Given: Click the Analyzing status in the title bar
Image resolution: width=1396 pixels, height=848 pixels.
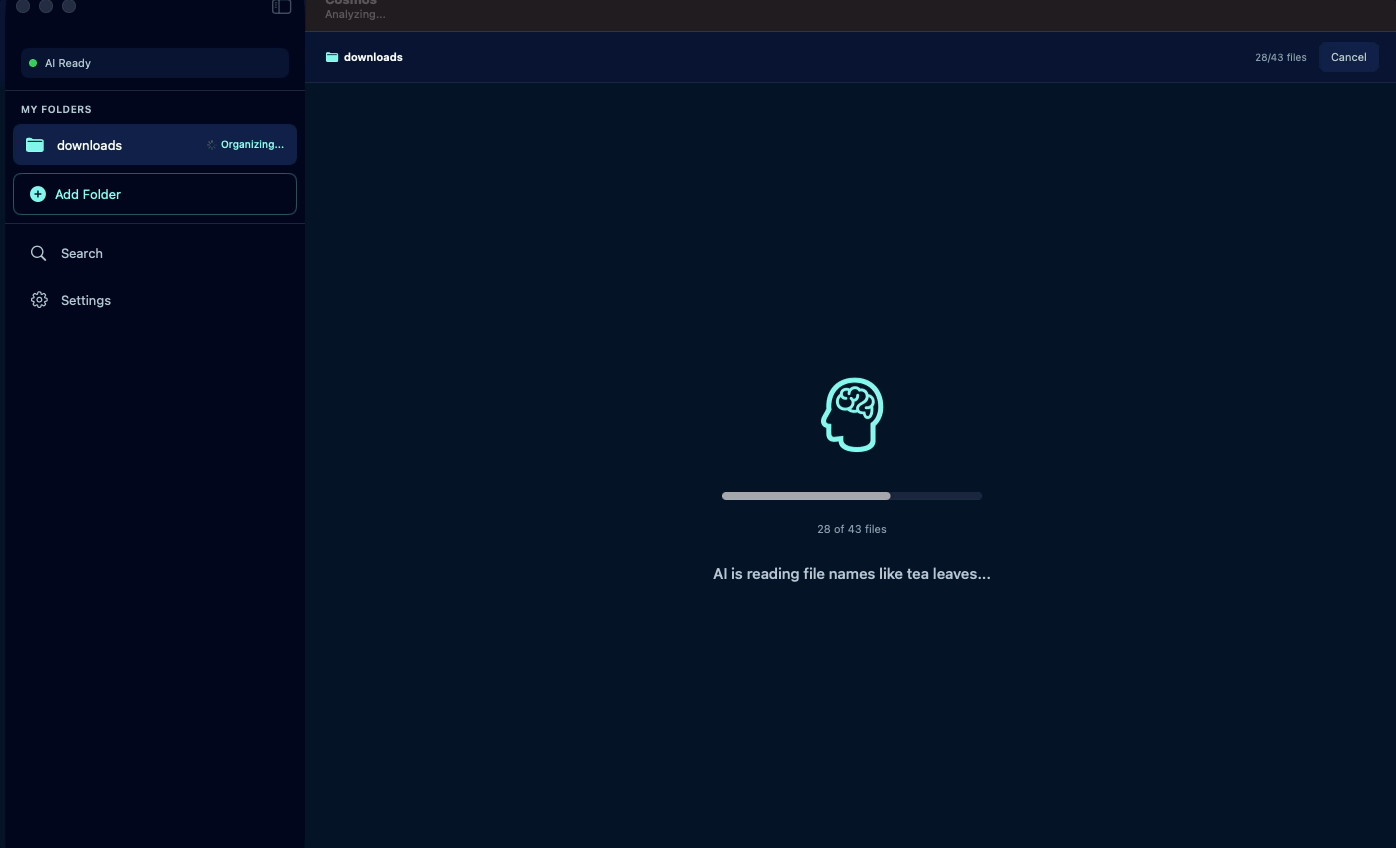Looking at the screenshot, I should tap(354, 14).
